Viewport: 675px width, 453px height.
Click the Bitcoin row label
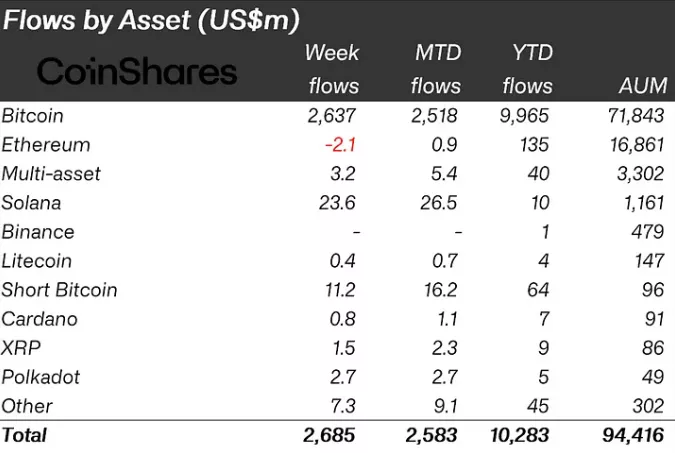point(34,116)
